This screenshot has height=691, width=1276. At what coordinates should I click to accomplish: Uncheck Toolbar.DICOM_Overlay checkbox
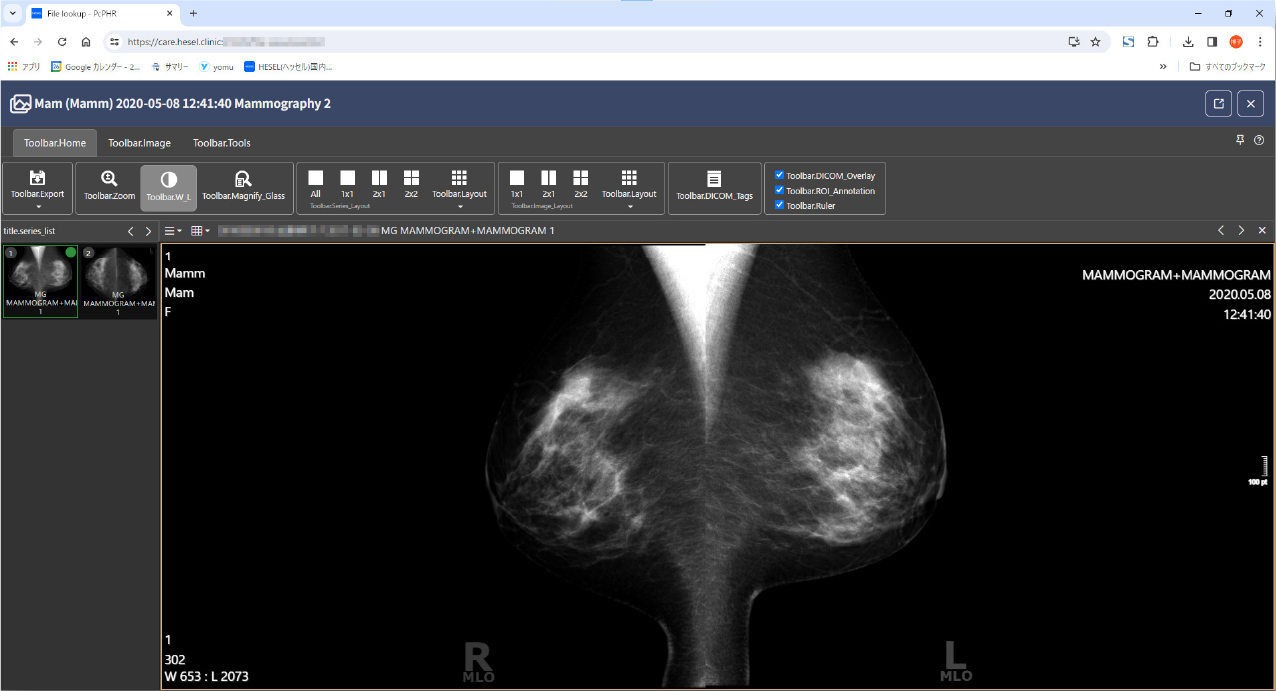(780, 175)
